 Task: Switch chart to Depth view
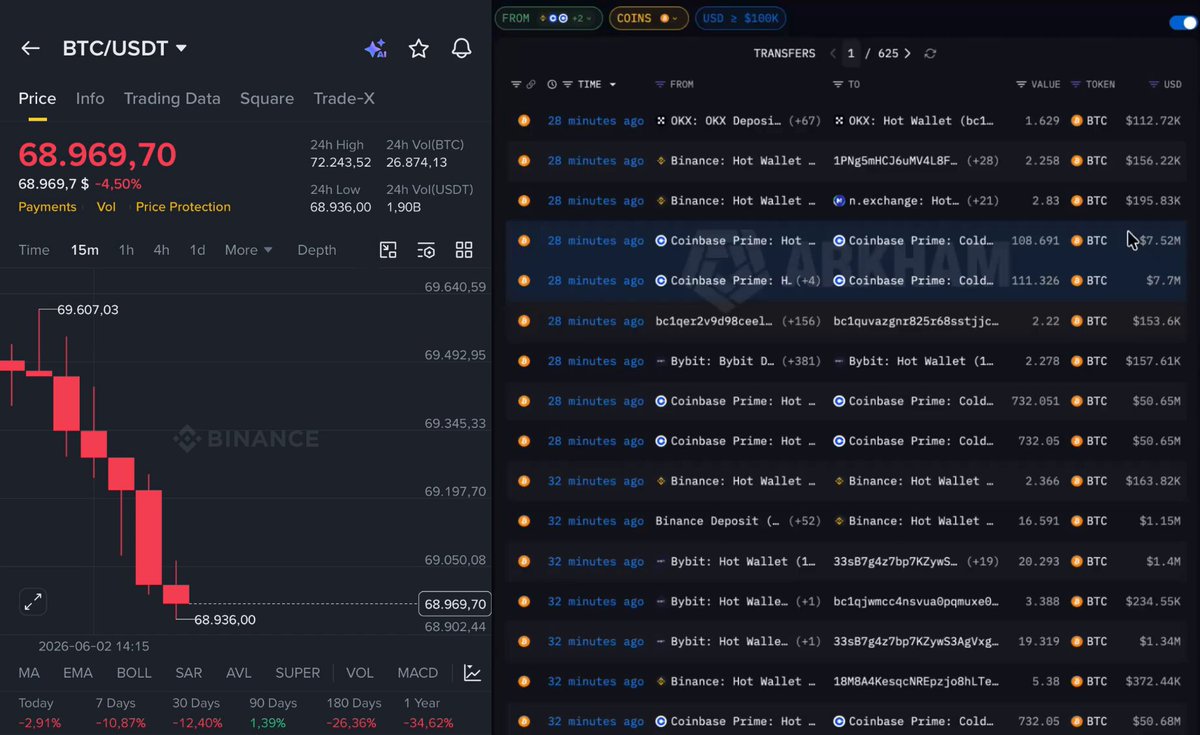pyautogui.click(x=317, y=250)
